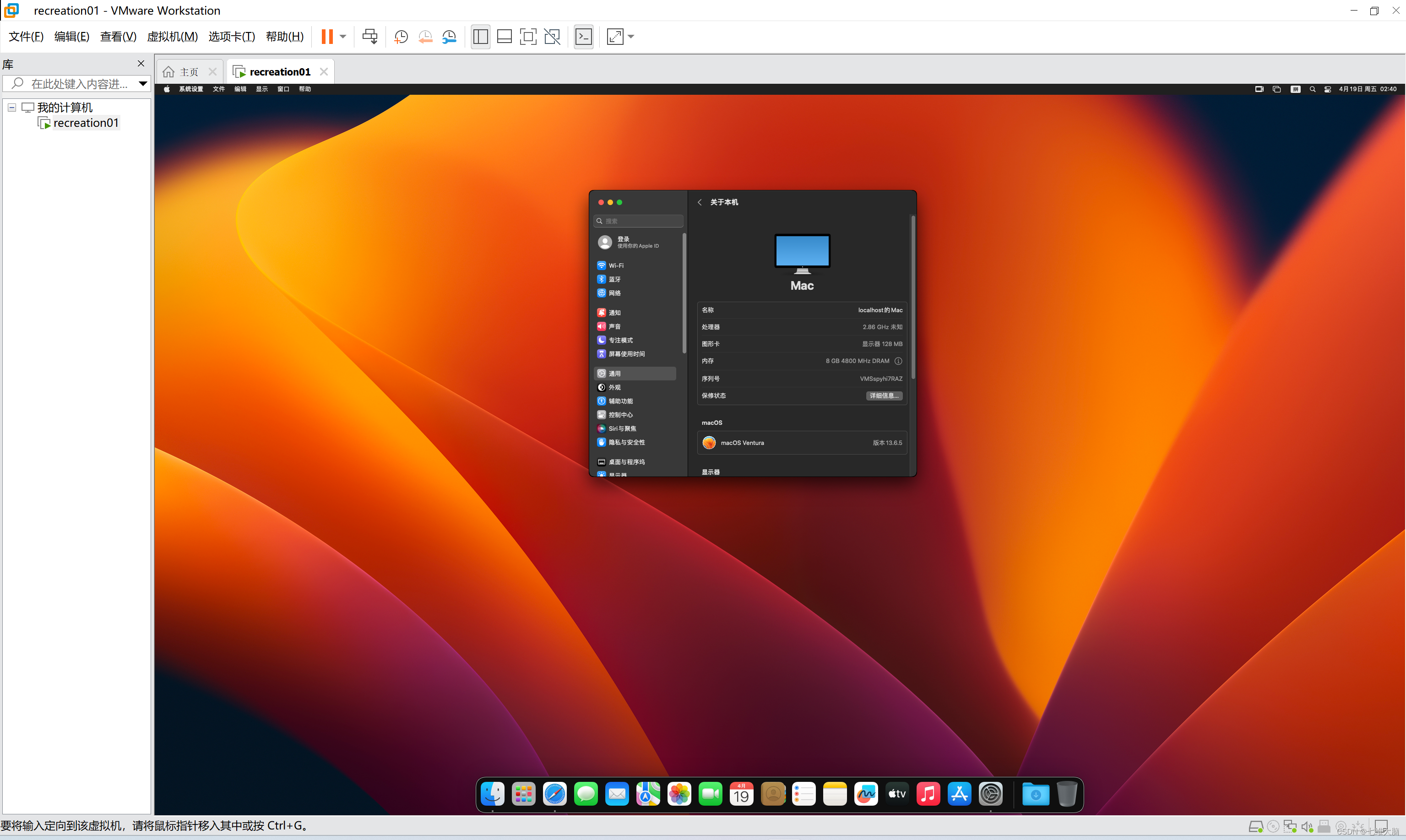Click the About pane vertical scrollbar

coord(912,297)
